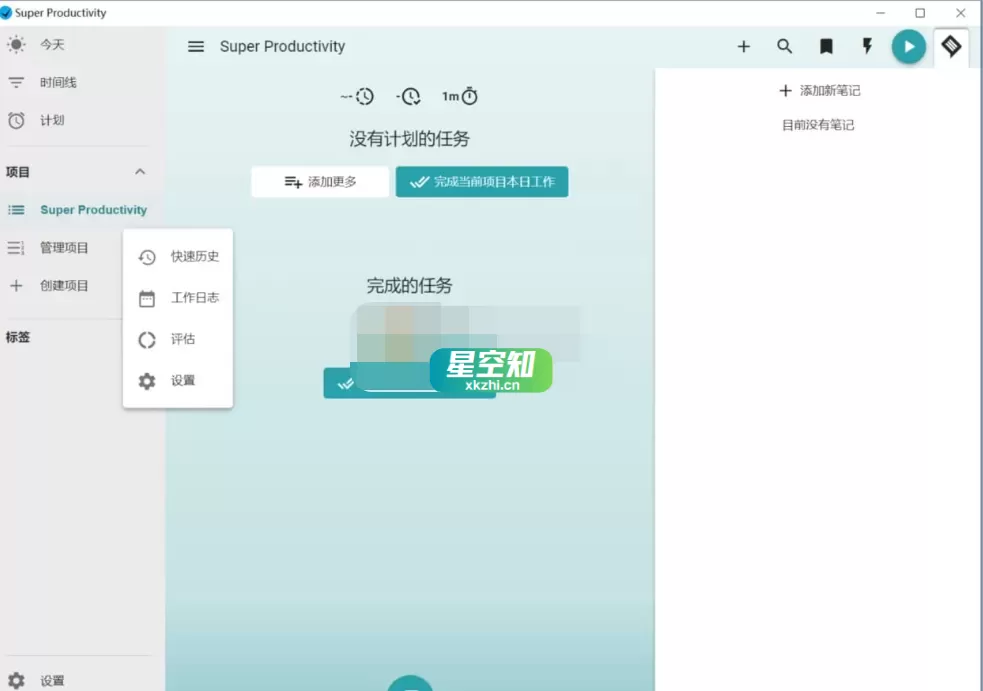Click the bookmark icon at top
This screenshot has width=983, height=691.
point(826,46)
